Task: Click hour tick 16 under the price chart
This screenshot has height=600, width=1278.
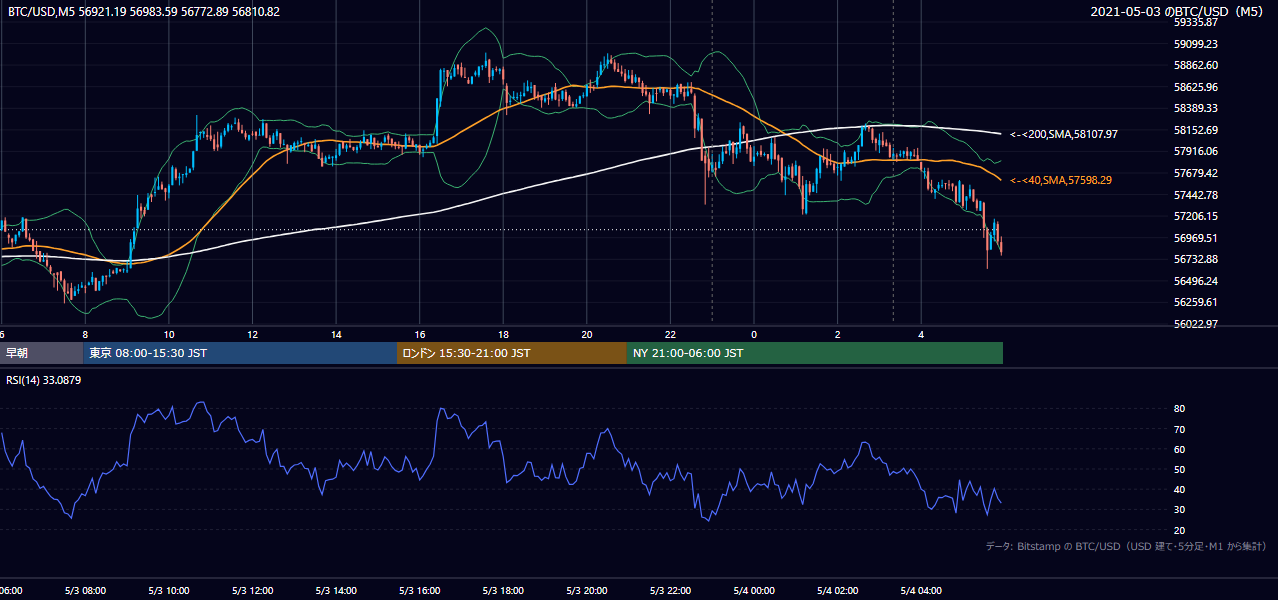Action: point(419,334)
